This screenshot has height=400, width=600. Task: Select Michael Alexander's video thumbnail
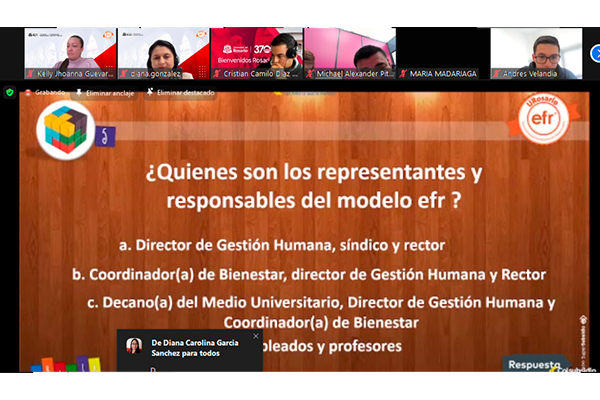point(348,53)
